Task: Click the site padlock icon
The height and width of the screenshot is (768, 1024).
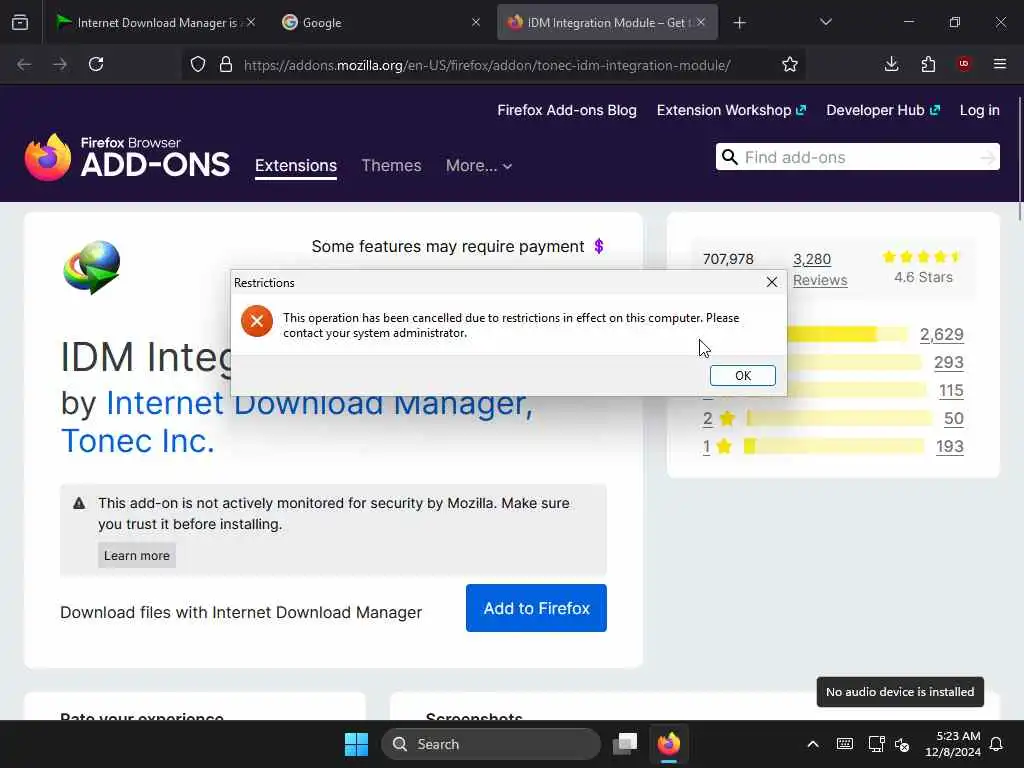Action: point(226,65)
